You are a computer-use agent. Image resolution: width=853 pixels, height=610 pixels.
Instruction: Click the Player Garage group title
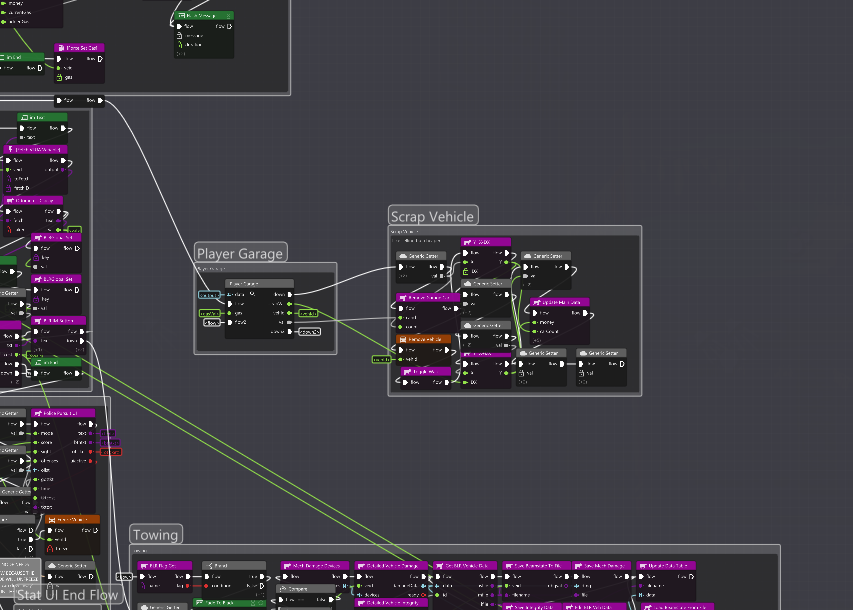240,253
